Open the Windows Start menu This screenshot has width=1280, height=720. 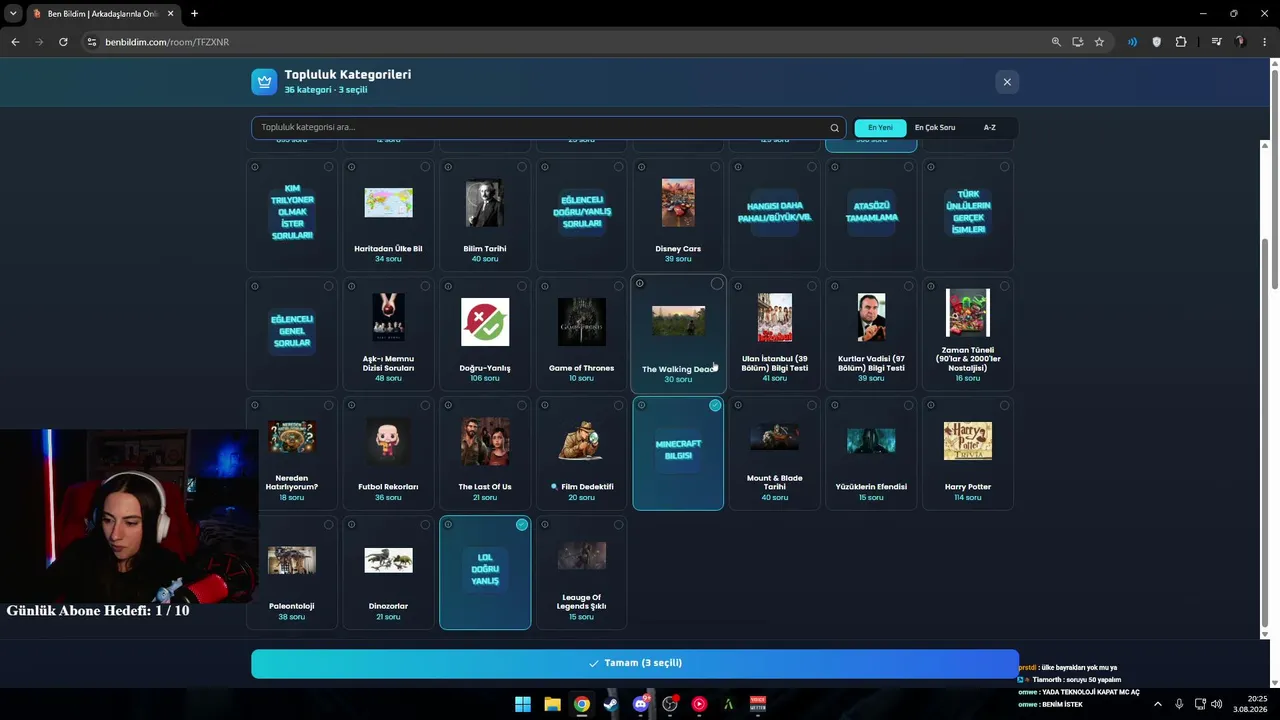pos(523,704)
